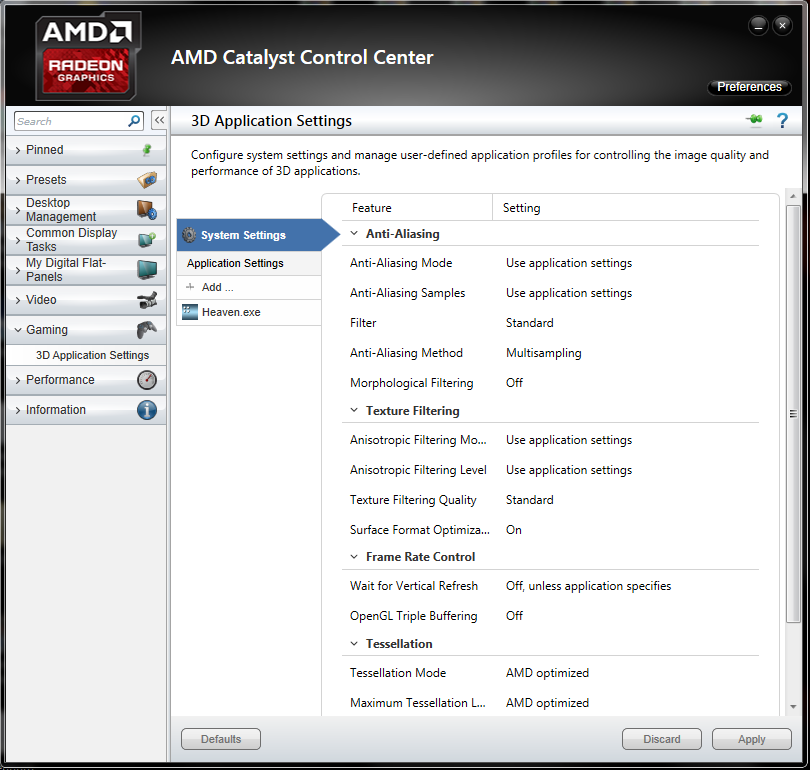Click the Apply button

click(x=751, y=739)
